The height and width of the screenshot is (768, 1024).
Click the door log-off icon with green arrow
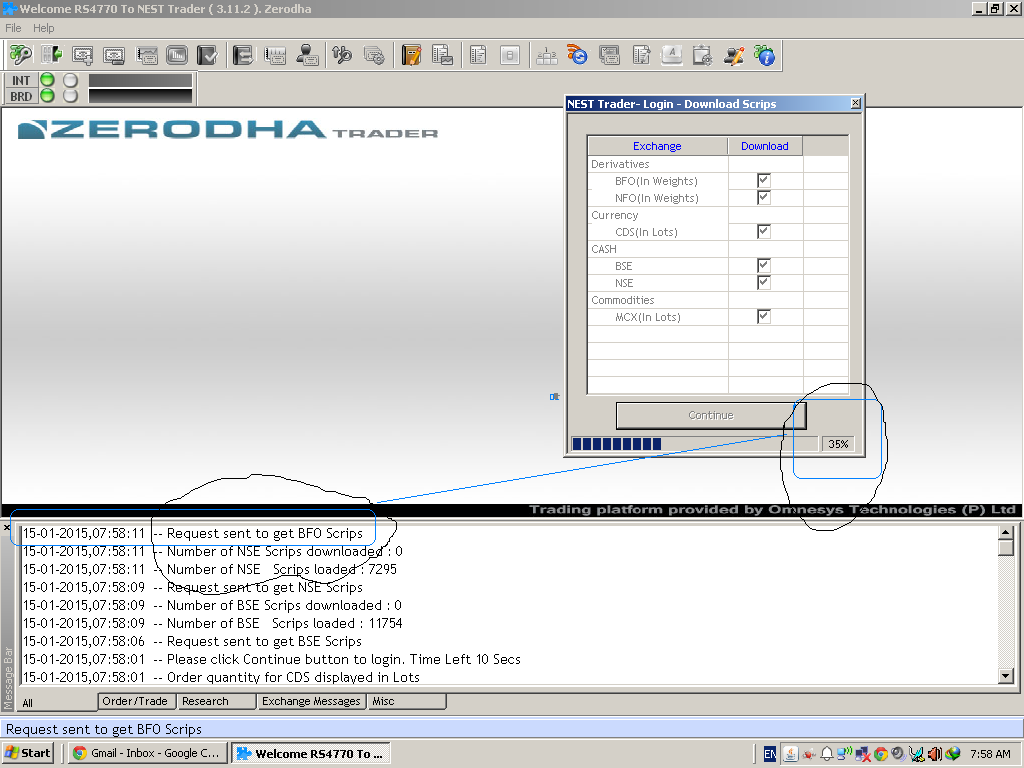pyautogui.click(x=51, y=56)
